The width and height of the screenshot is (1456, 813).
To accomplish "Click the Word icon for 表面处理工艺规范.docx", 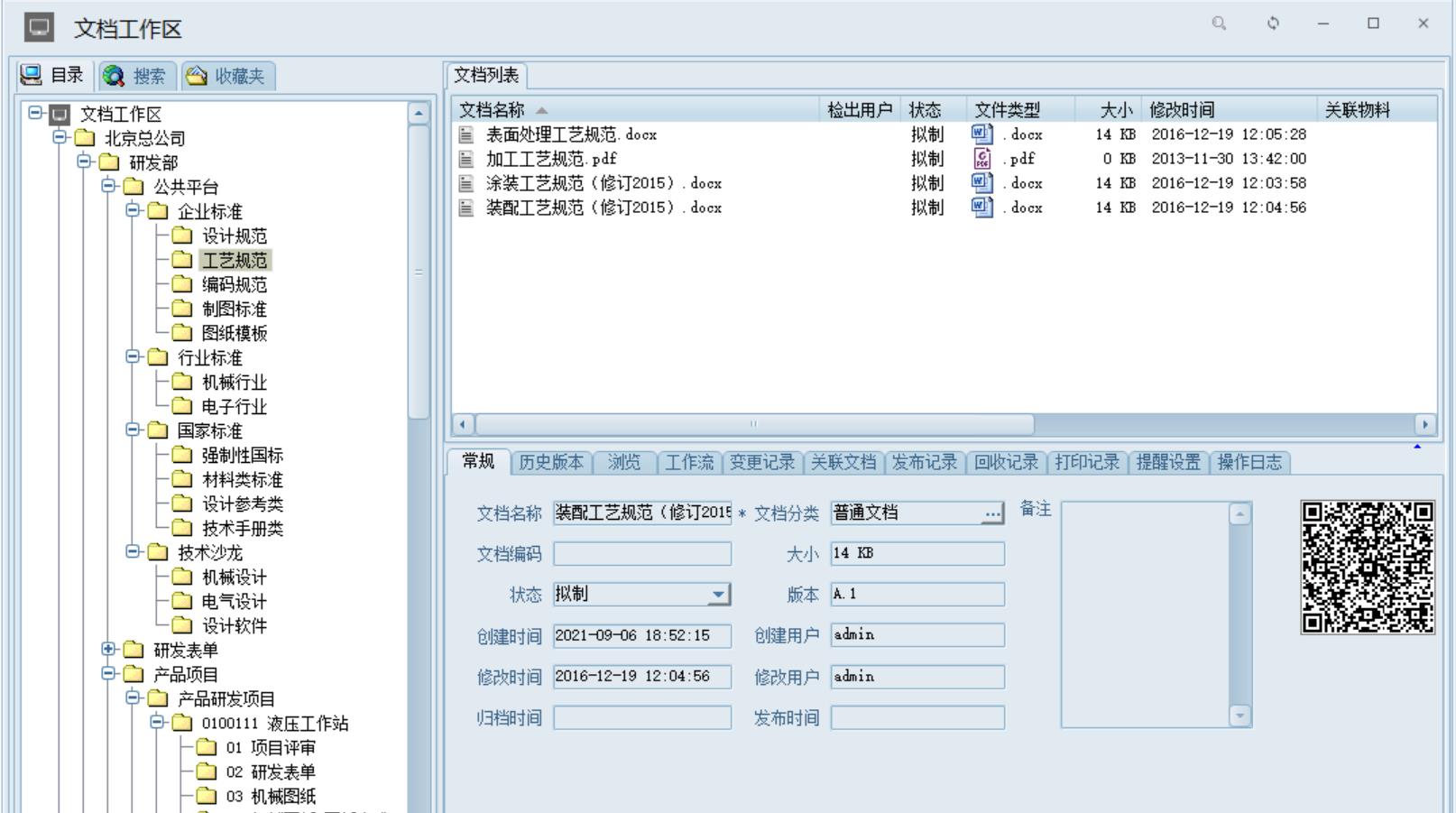I will pyautogui.click(x=981, y=134).
